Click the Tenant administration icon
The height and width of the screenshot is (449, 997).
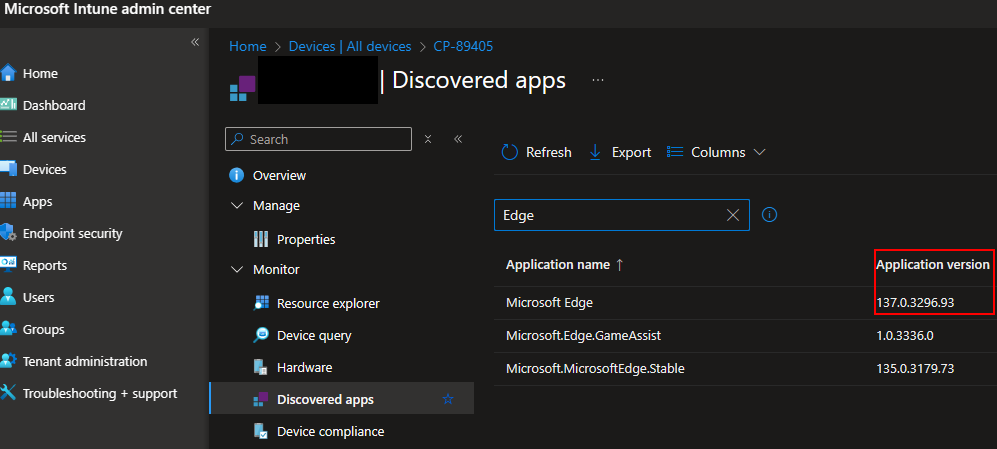pyautogui.click(x=8, y=361)
